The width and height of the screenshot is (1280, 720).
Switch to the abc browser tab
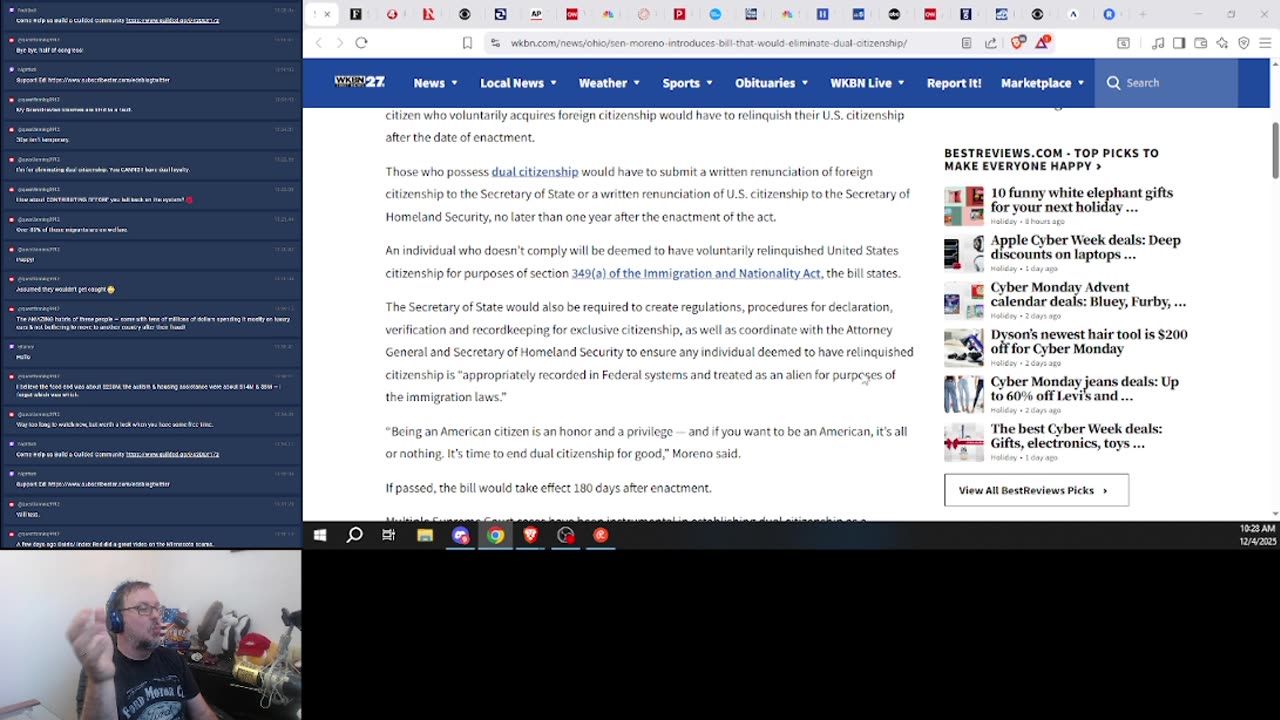pos(894,14)
